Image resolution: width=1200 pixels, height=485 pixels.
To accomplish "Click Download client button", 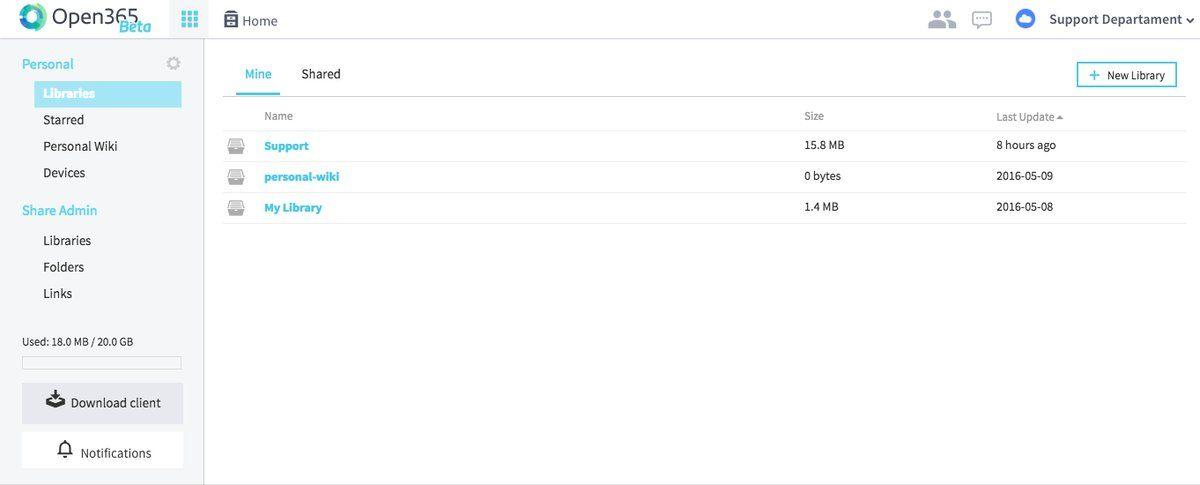I will point(102,402).
